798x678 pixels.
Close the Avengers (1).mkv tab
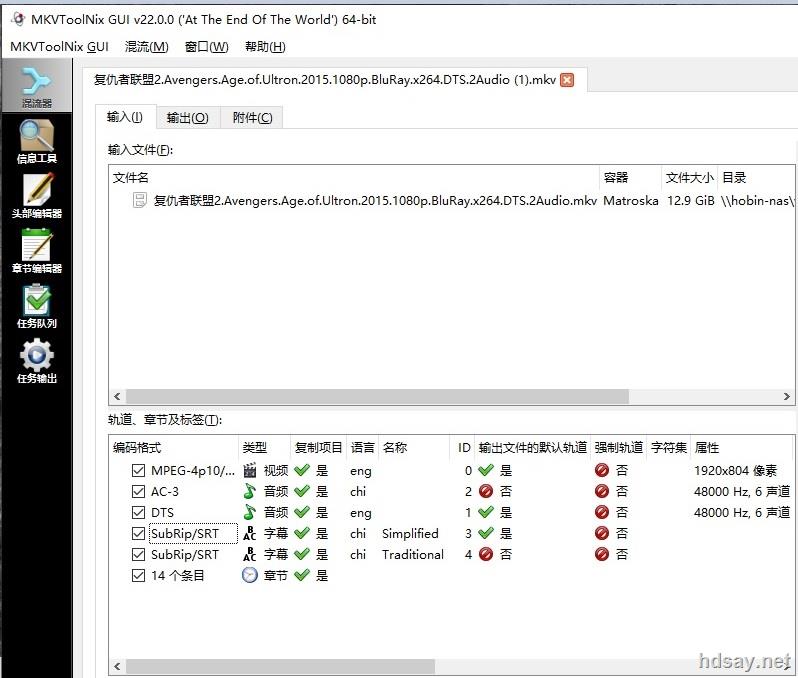pos(567,80)
